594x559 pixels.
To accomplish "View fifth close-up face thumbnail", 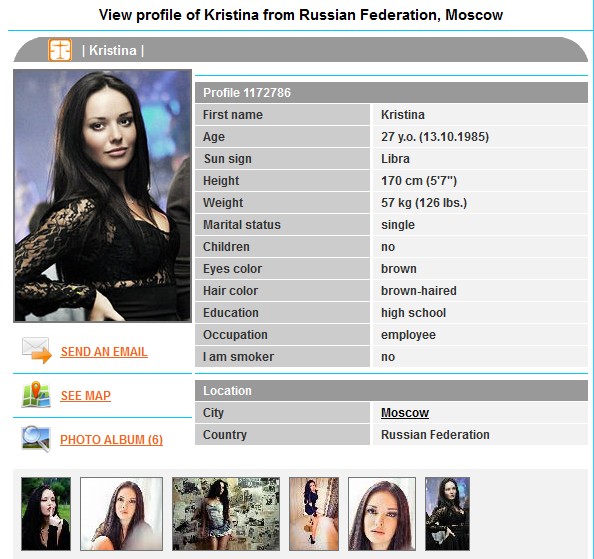I will click(x=382, y=514).
